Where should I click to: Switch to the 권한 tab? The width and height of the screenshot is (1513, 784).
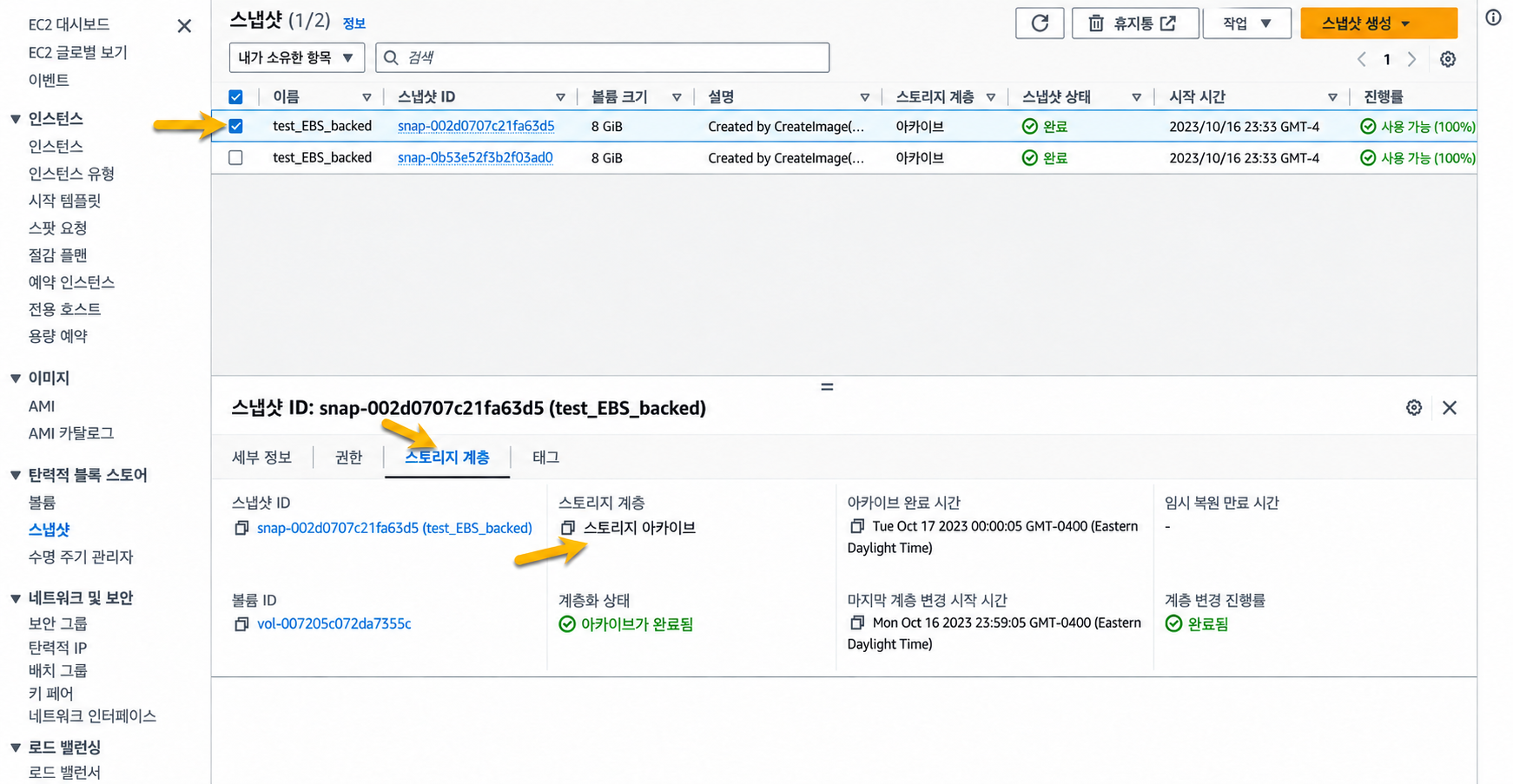click(348, 458)
